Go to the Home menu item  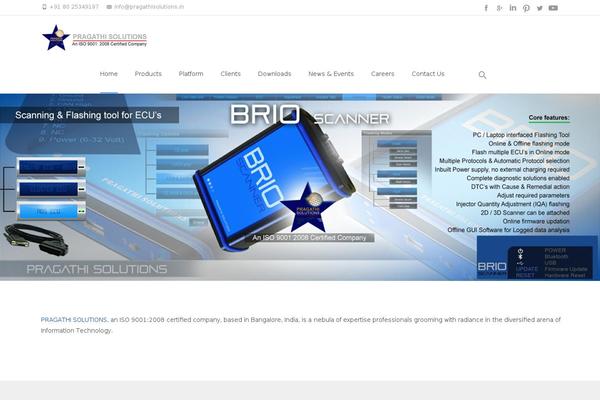pos(109,74)
